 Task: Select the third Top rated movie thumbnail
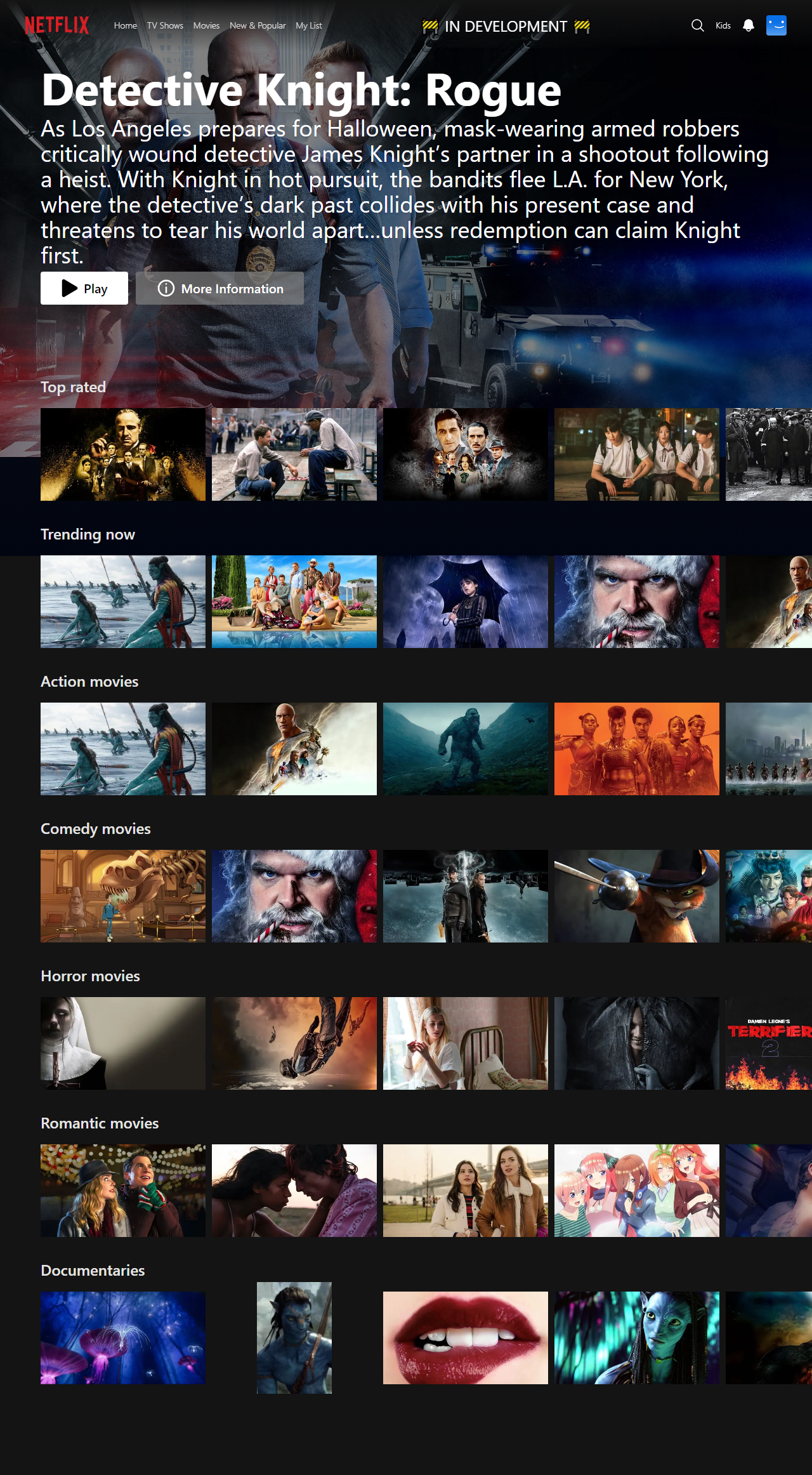click(466, 454)
